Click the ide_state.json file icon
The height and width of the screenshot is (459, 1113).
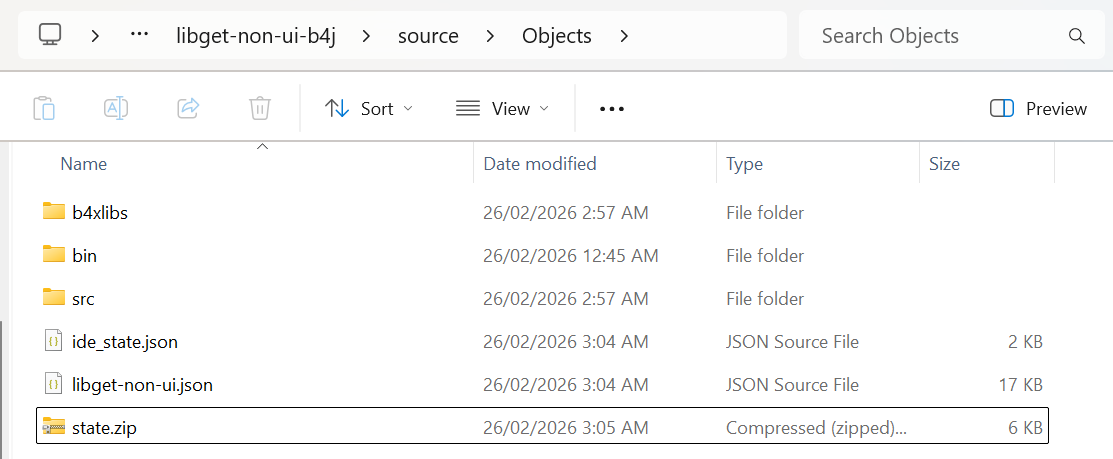(54, 341)
